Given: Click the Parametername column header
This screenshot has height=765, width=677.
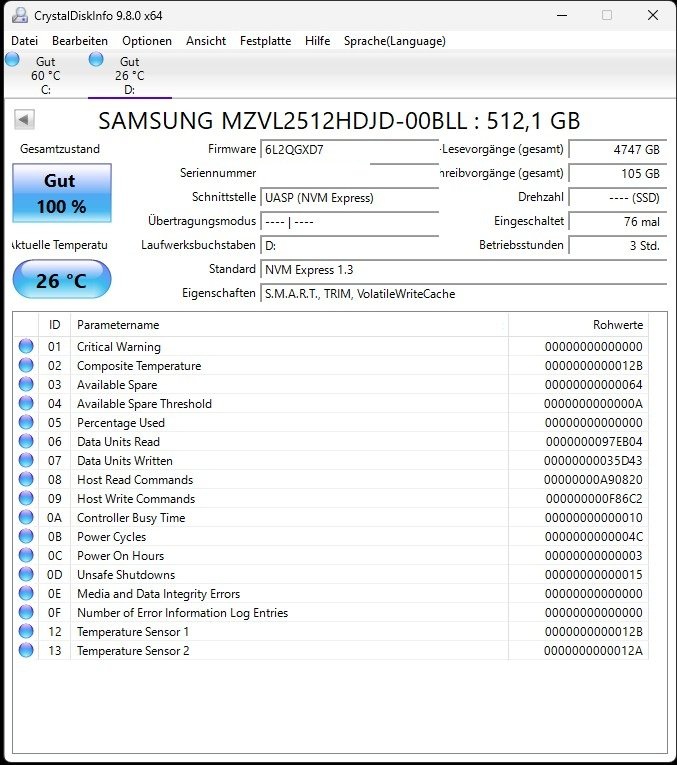Looking at the screenshot, I should (x=290, y=325).
